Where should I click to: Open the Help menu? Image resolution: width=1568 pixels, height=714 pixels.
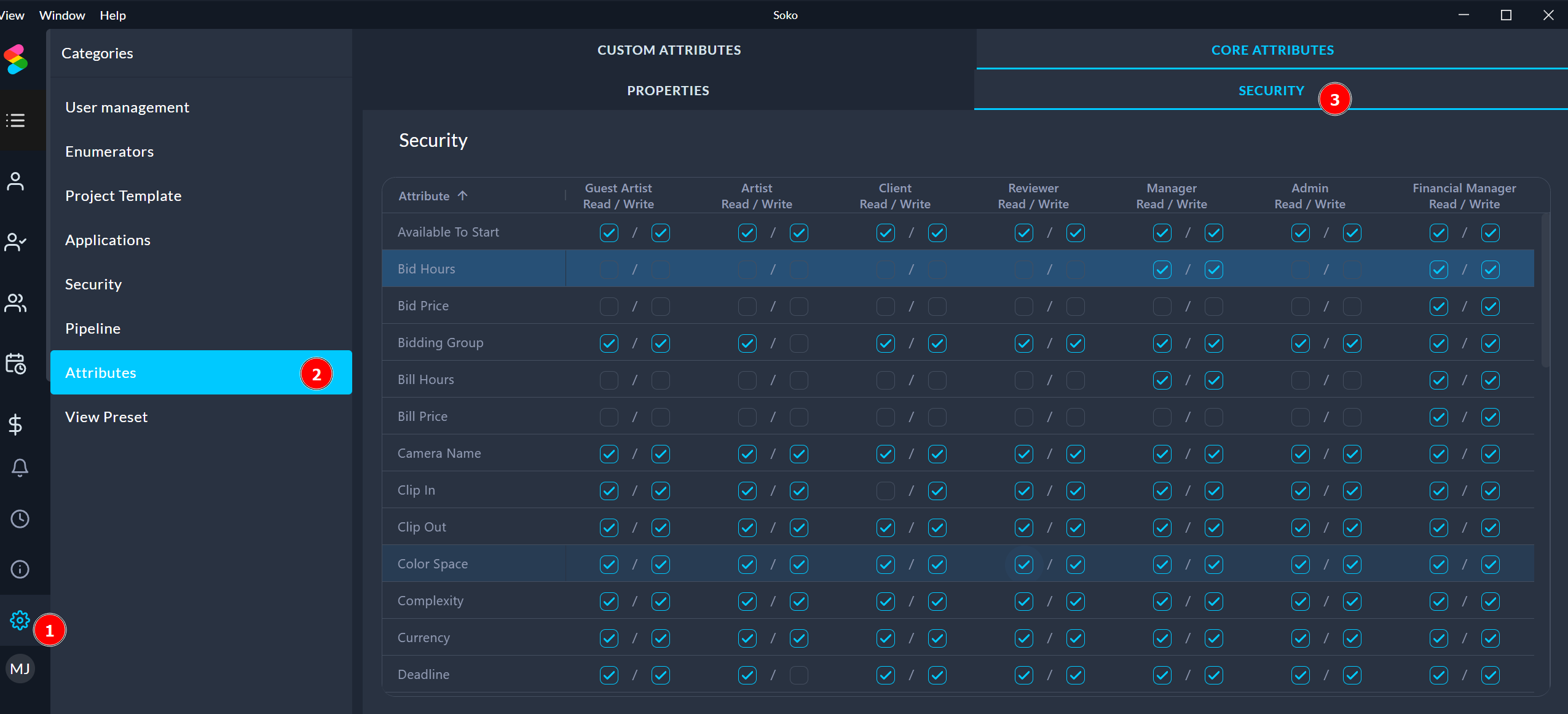(x=112, y=15)
